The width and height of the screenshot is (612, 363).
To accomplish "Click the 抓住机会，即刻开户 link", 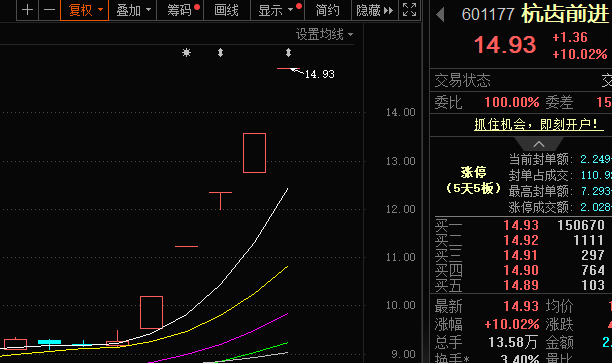I will (x=539, y=125).
